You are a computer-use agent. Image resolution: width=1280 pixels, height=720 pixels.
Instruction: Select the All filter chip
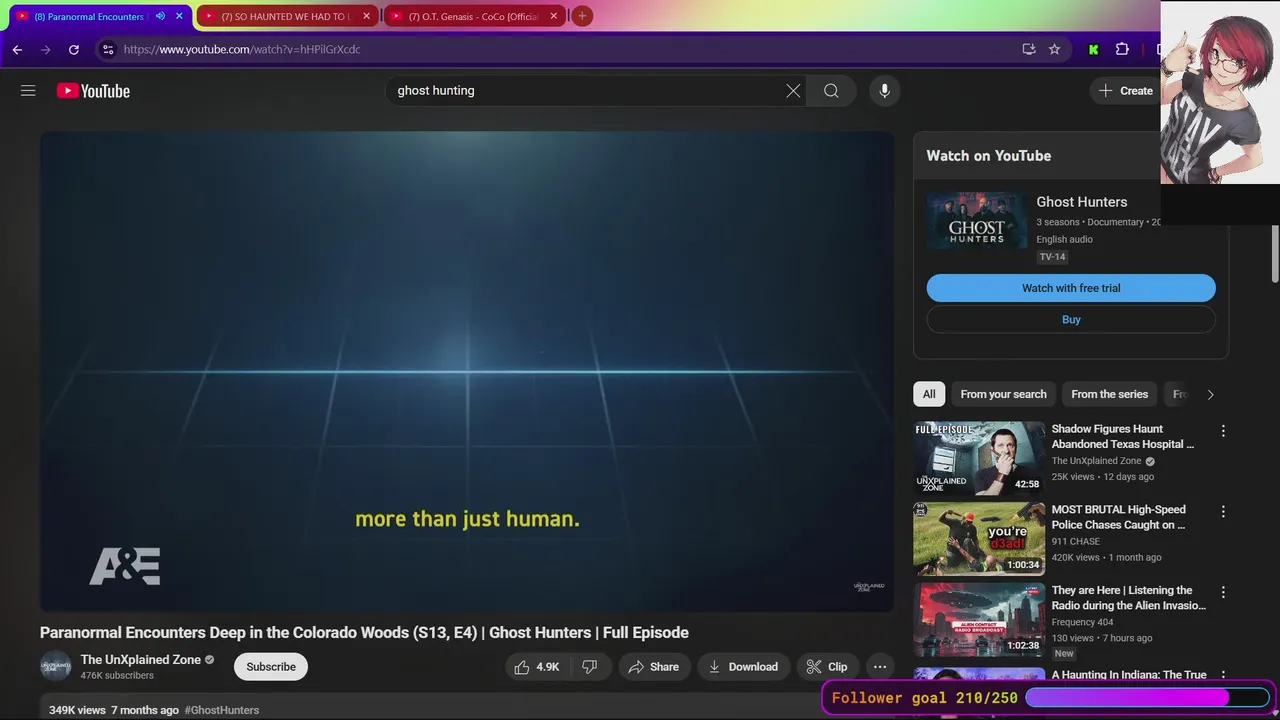[x=929, y=394]
